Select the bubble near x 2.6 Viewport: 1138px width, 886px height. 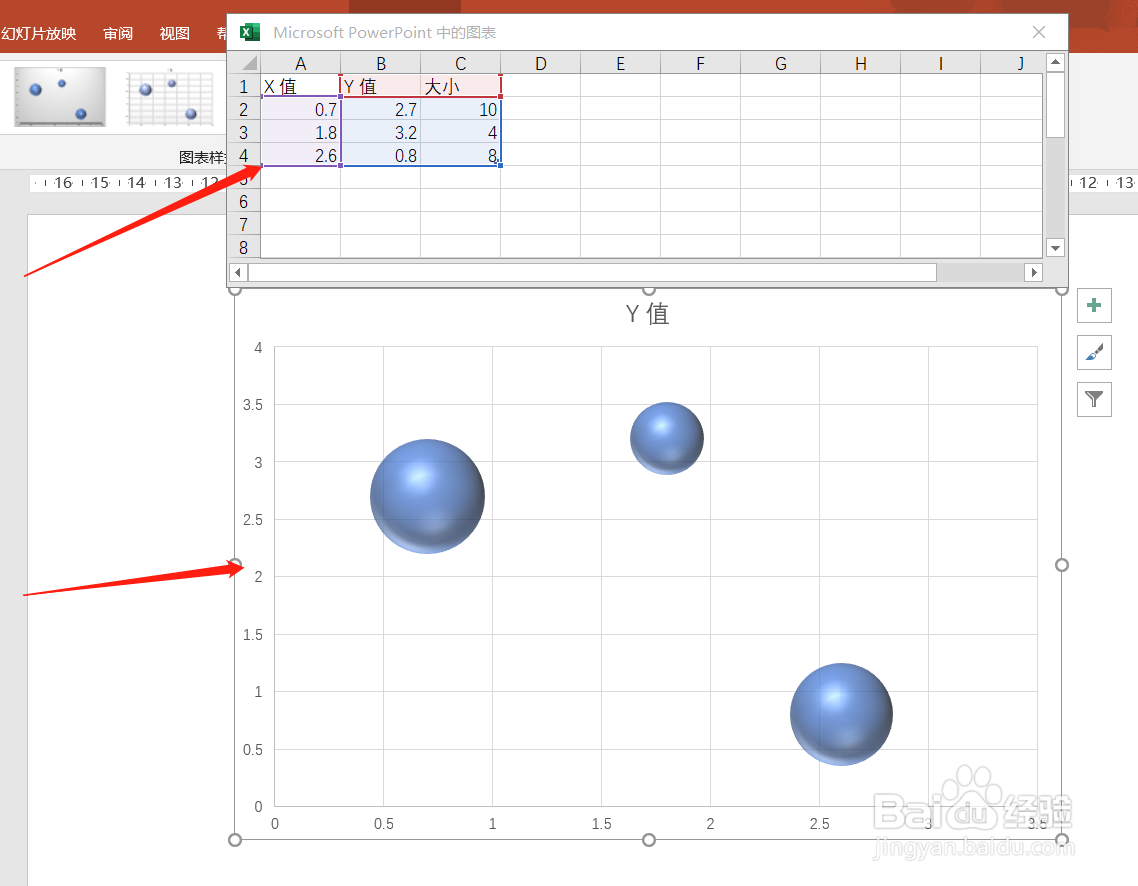pyautogui.click(x=841, y=714)
